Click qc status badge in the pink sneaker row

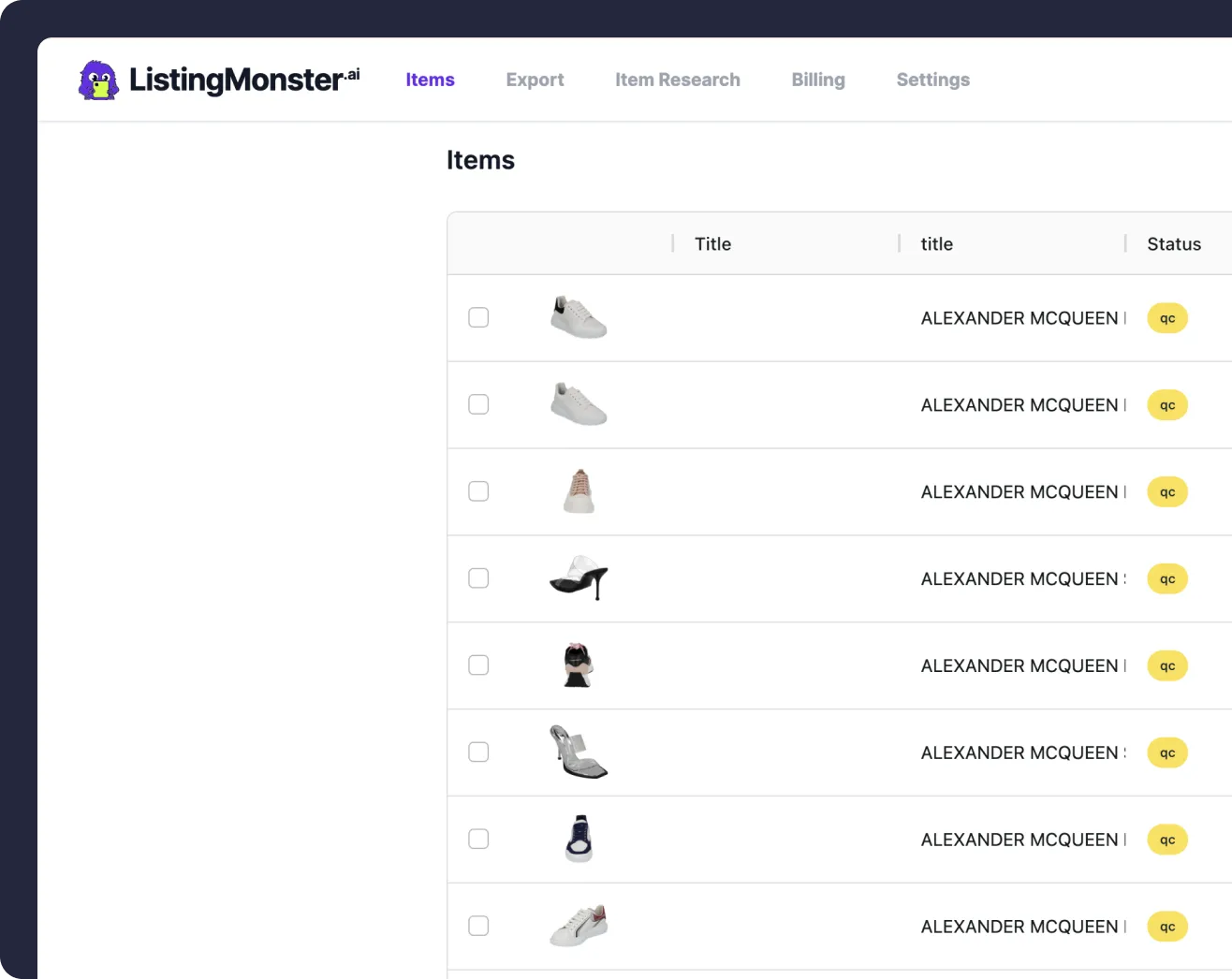1167,492
